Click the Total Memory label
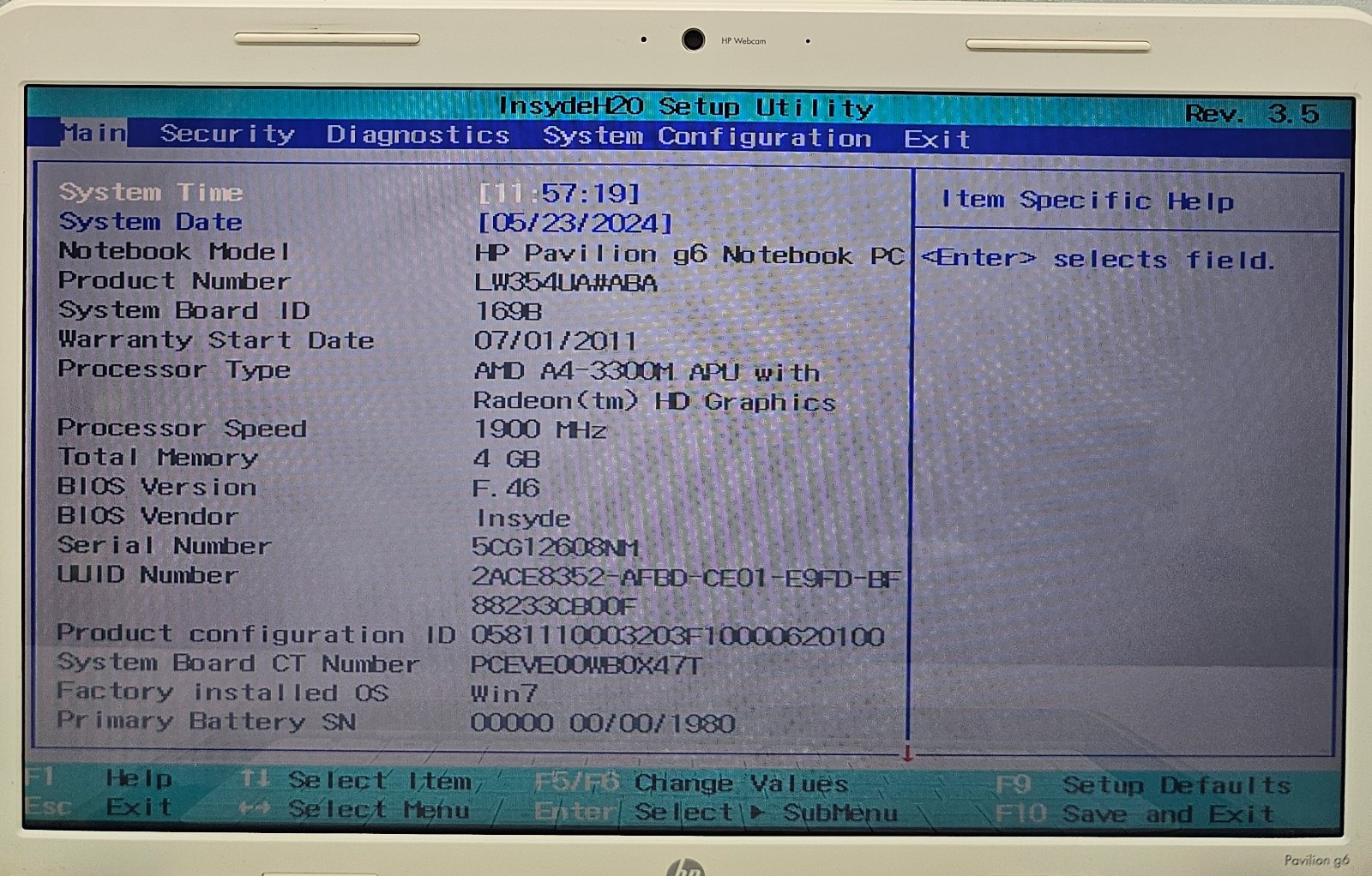The image size is (1372, 876). 158,457
